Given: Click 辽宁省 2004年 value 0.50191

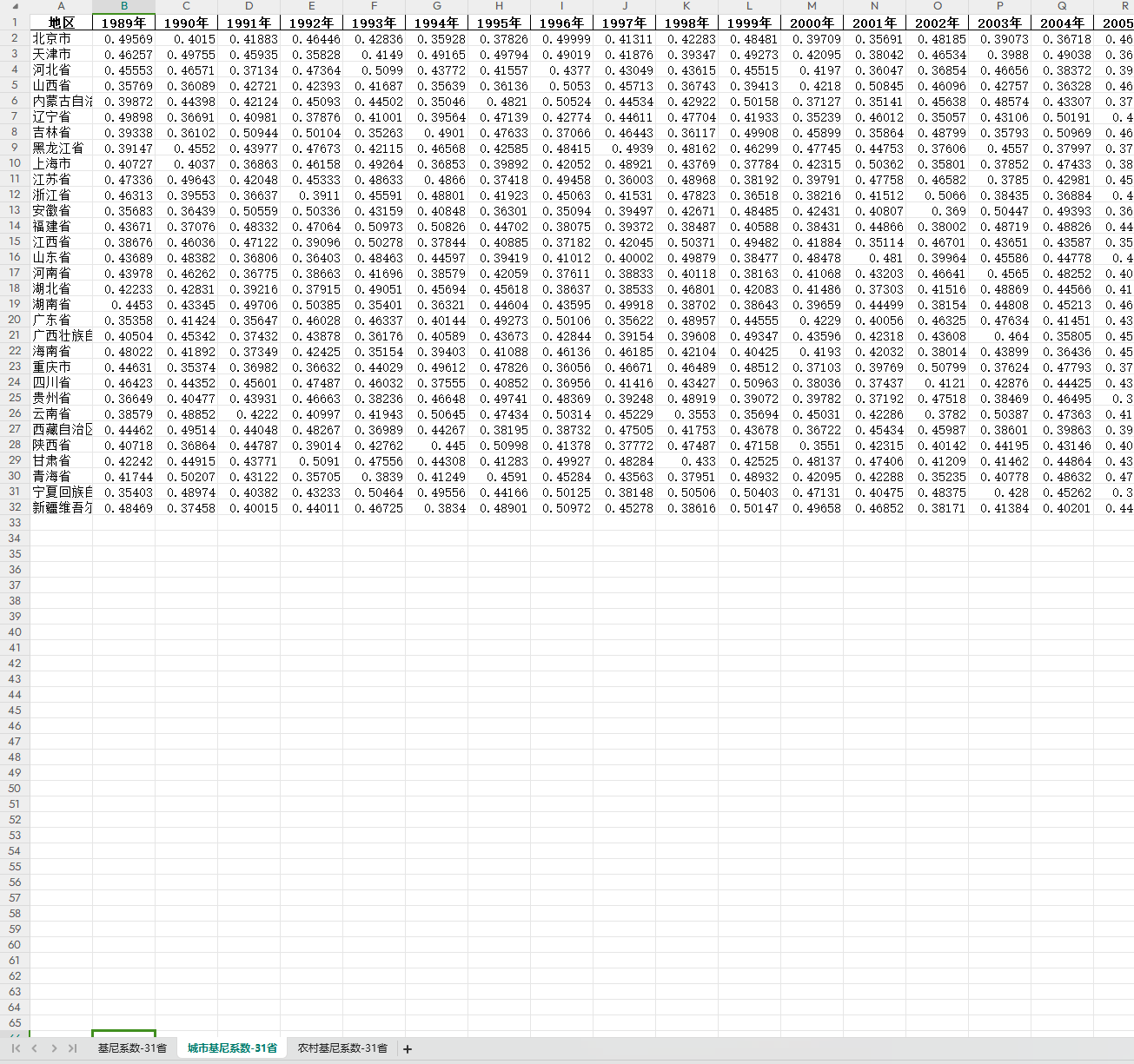Looking at the screenshot, I should (1062, 116).
